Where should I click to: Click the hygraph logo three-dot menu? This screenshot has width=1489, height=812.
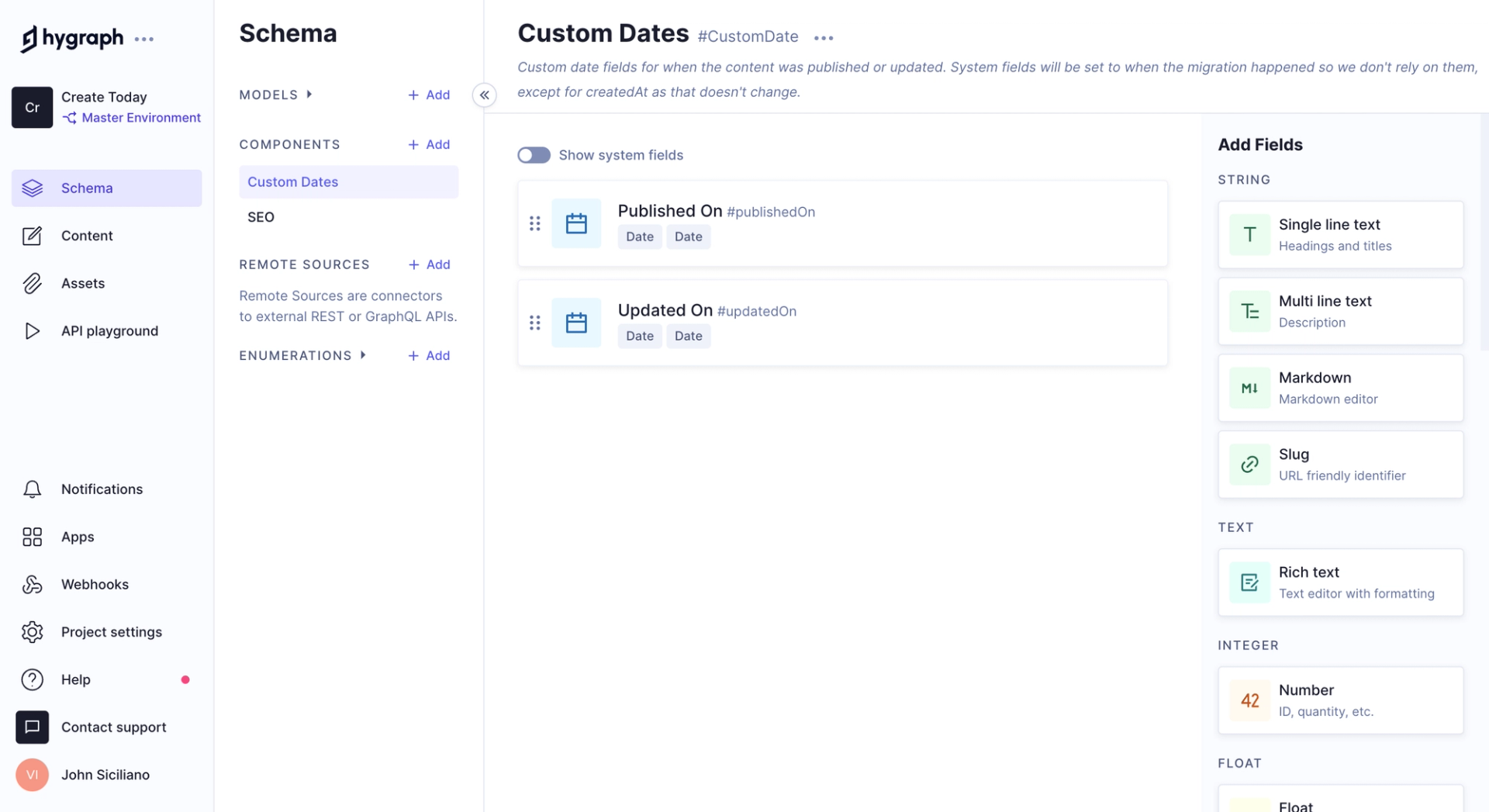(144, 39)
